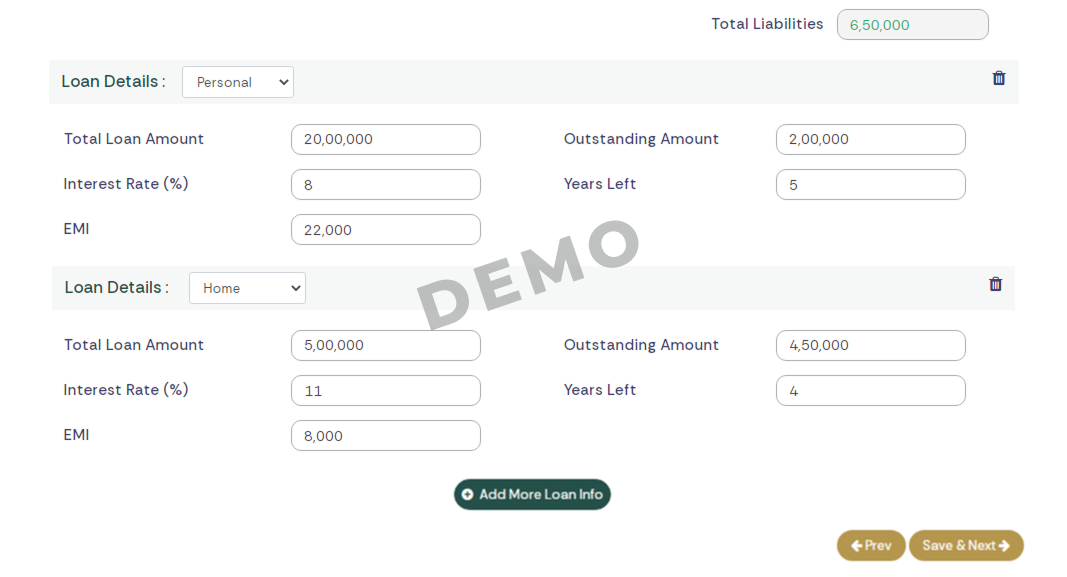This screenshot has width=1067, height=577.
Task: Click the Total Liabilities field showing 6,50,000
Action: point(912,25)
